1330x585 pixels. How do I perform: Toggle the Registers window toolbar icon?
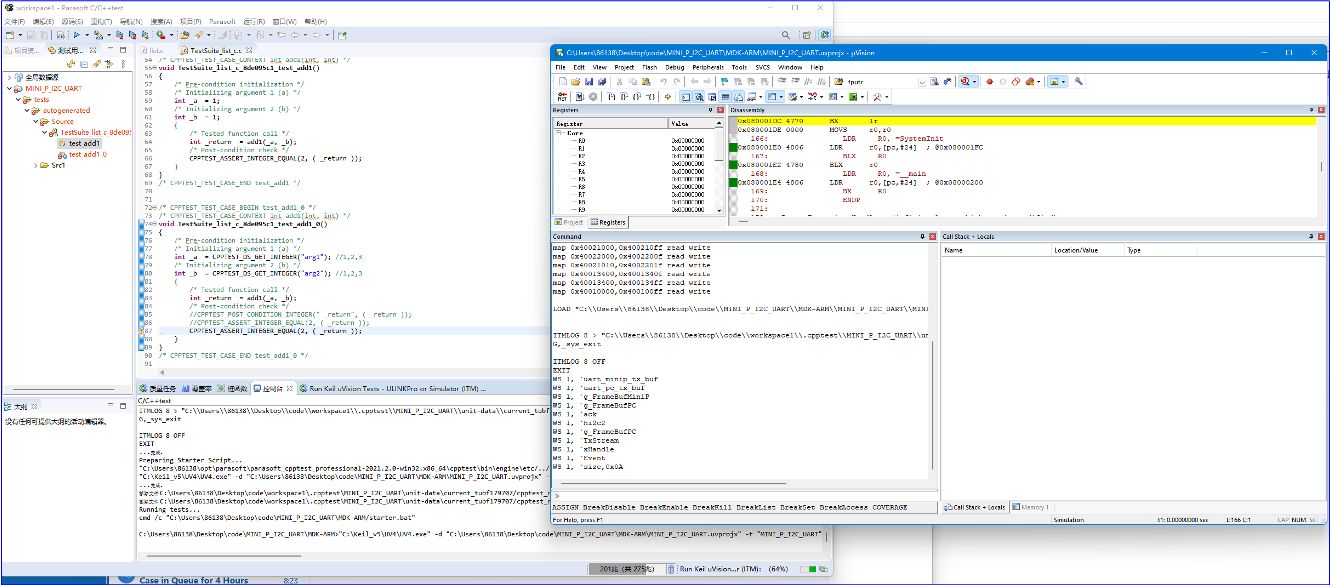725,97
